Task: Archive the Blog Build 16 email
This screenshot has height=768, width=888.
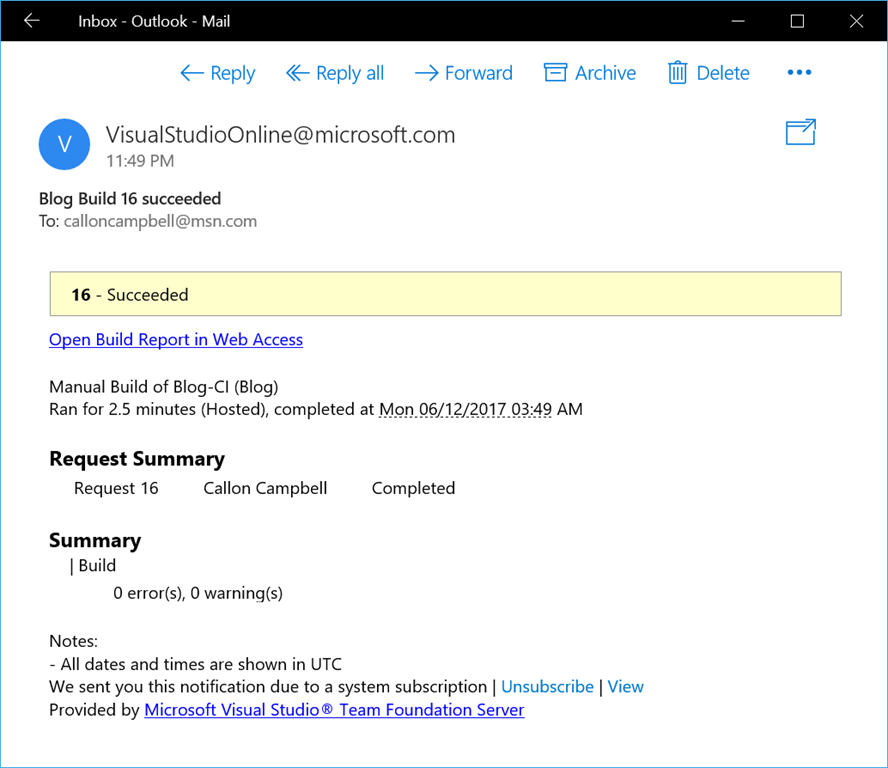Action: (590, 73)
